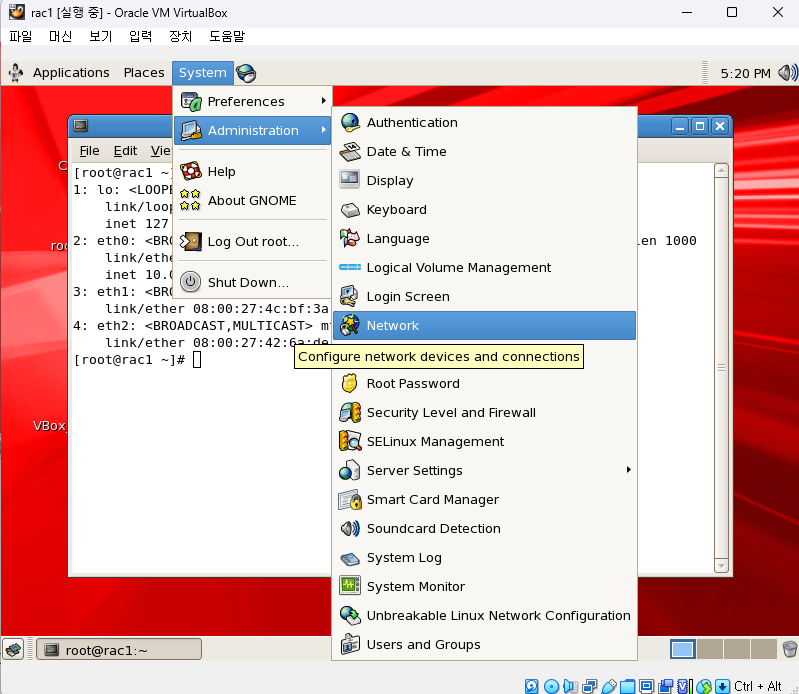Open the VirtualBox 보기 menu
The image size is (799, 694).
point(100,36)
